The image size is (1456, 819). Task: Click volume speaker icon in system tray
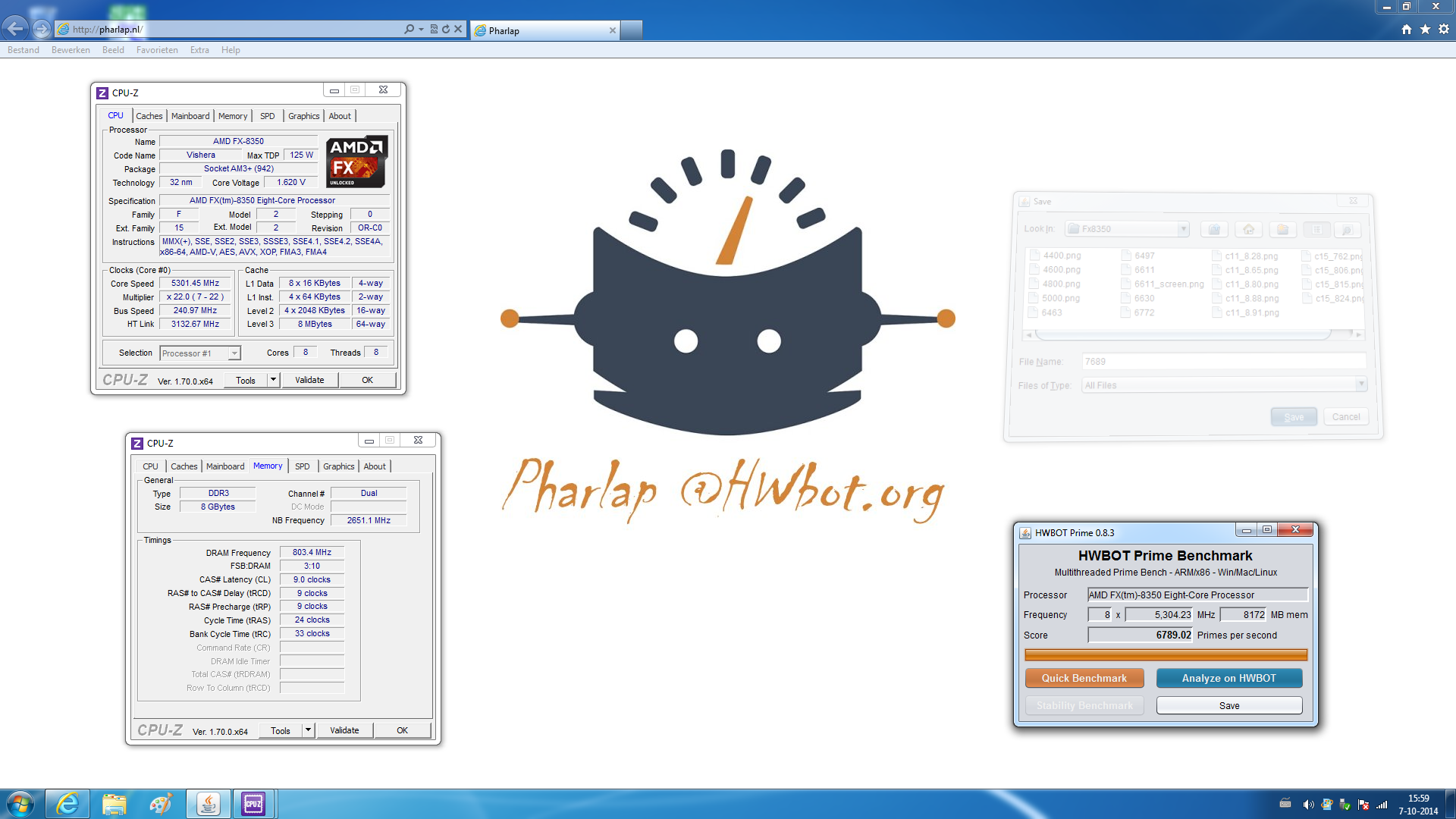[x=1308, y=805]
